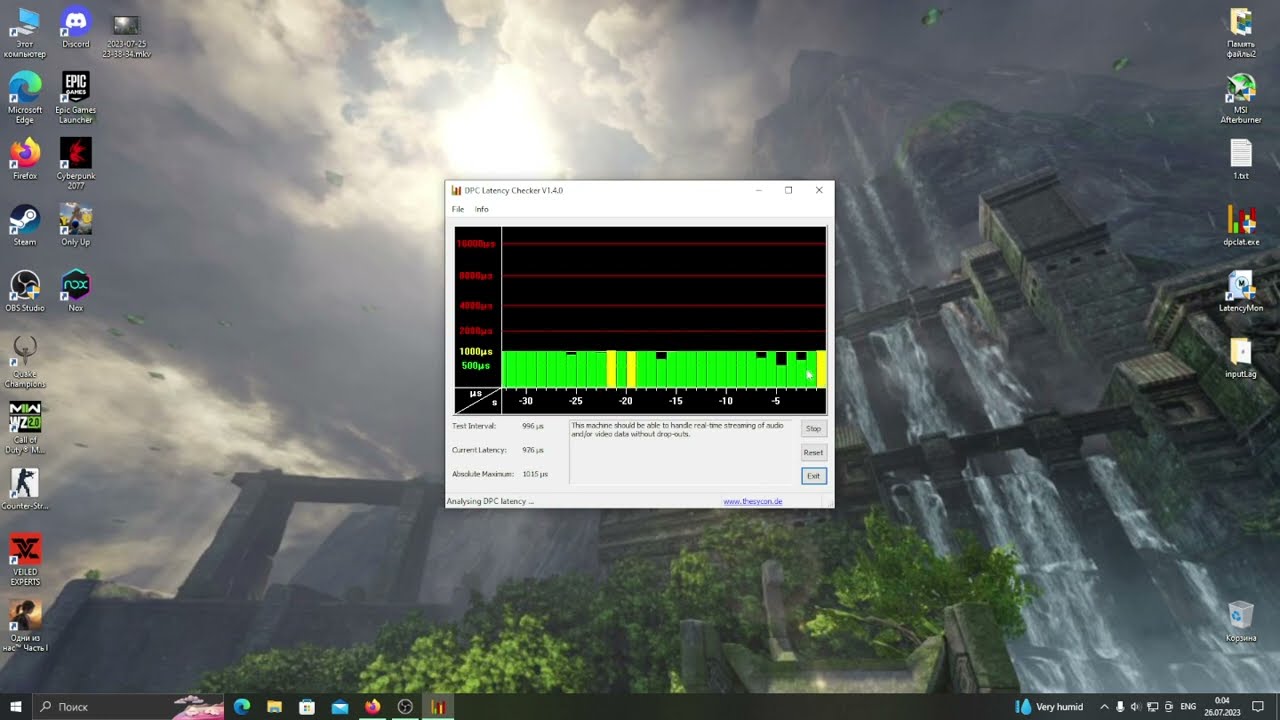Viewport: 1280px width, 720px height.
Task: Open the Mail app from the taskbar
Action: 340,707
